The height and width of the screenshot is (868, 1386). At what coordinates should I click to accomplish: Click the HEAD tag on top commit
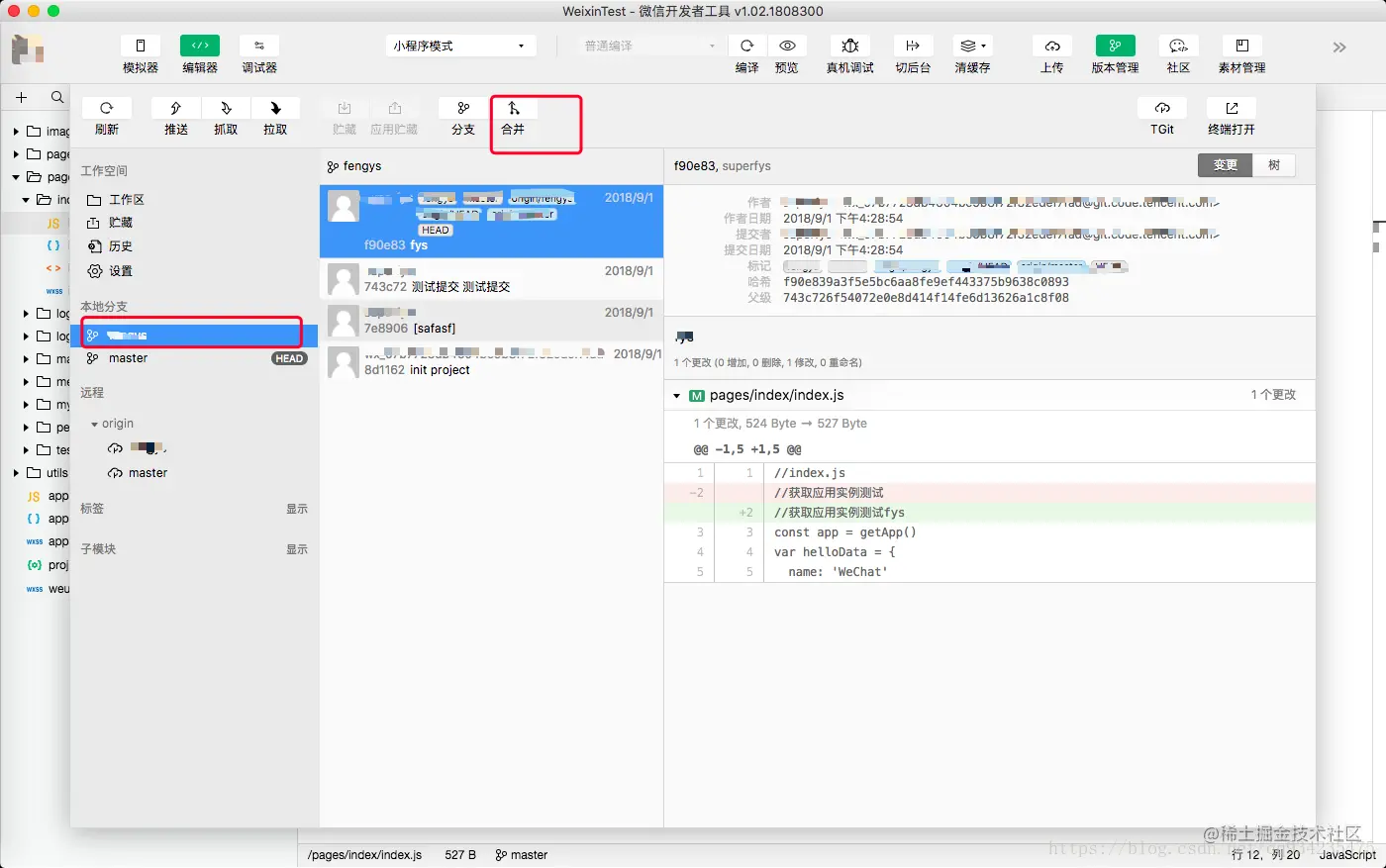point(436,230)
